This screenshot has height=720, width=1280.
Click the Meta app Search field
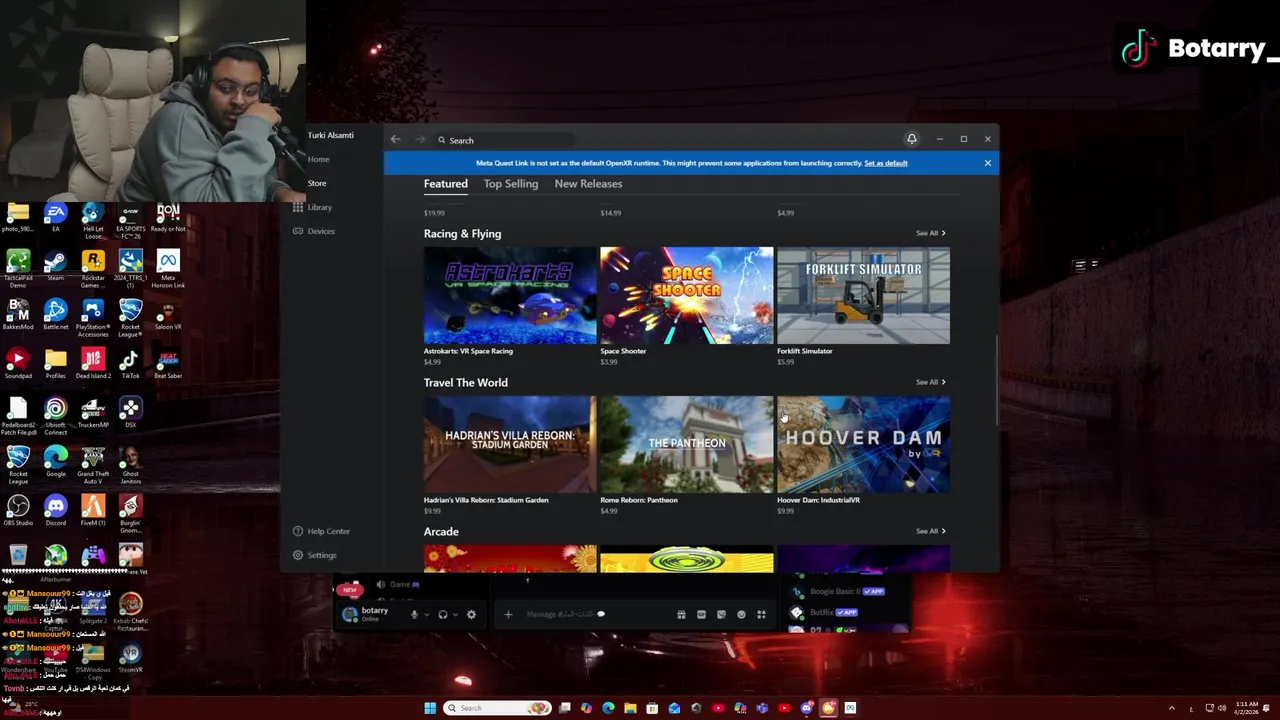(x=505, y=140)
